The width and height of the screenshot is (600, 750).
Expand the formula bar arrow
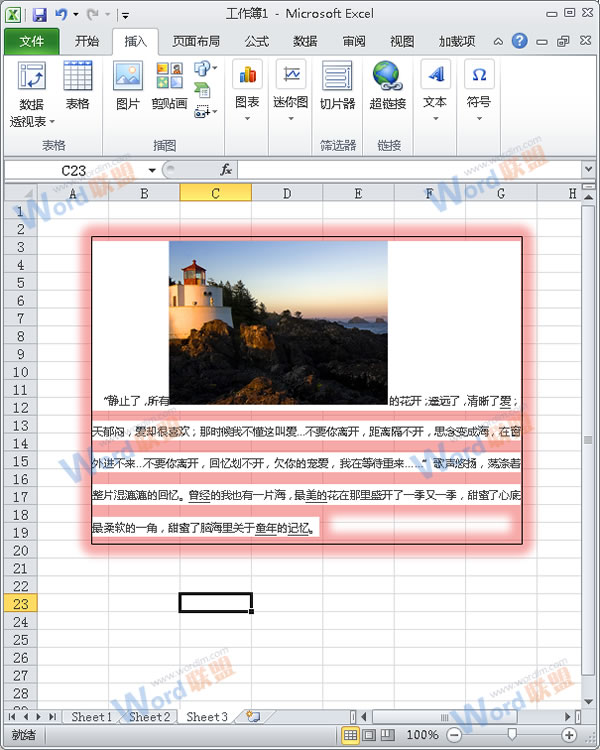(589, 169)
